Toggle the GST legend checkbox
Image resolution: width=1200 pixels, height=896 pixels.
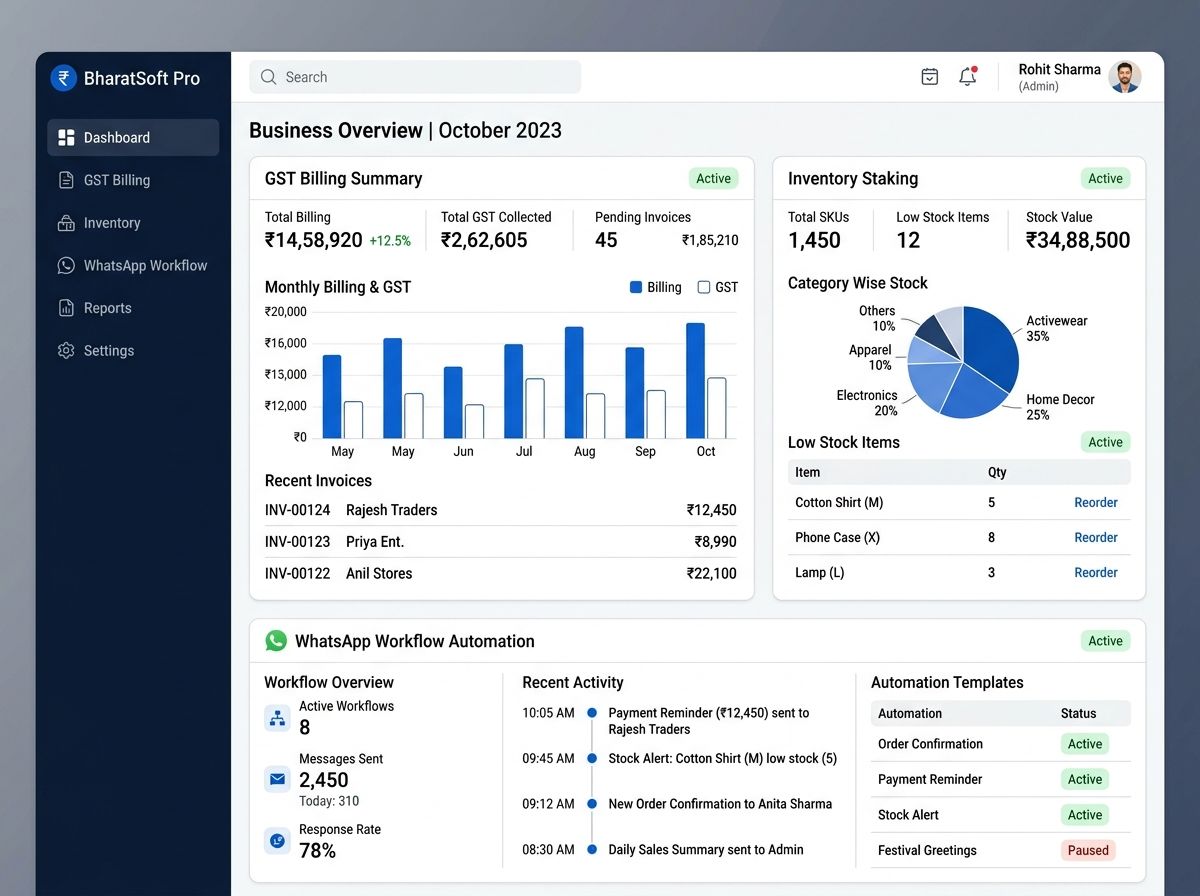pyautogui.click(x=704, y=287)
